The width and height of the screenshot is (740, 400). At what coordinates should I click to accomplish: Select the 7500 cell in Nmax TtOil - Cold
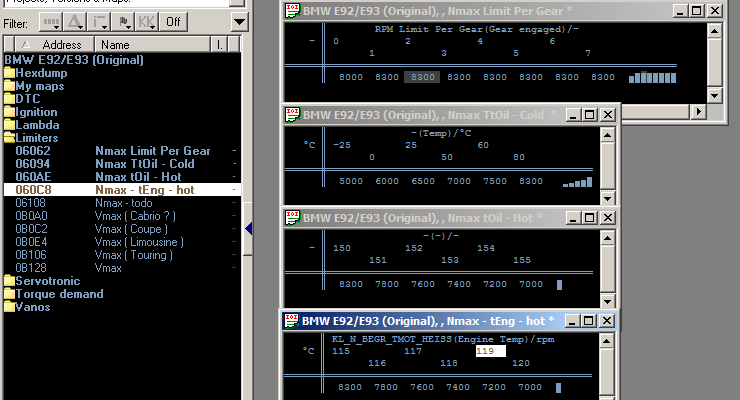tap(495, 181)
